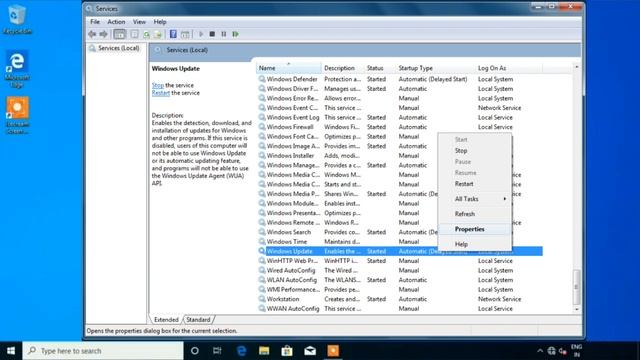Open the File menu
This screenshot has width=640, height=360.
coord(95,22)
